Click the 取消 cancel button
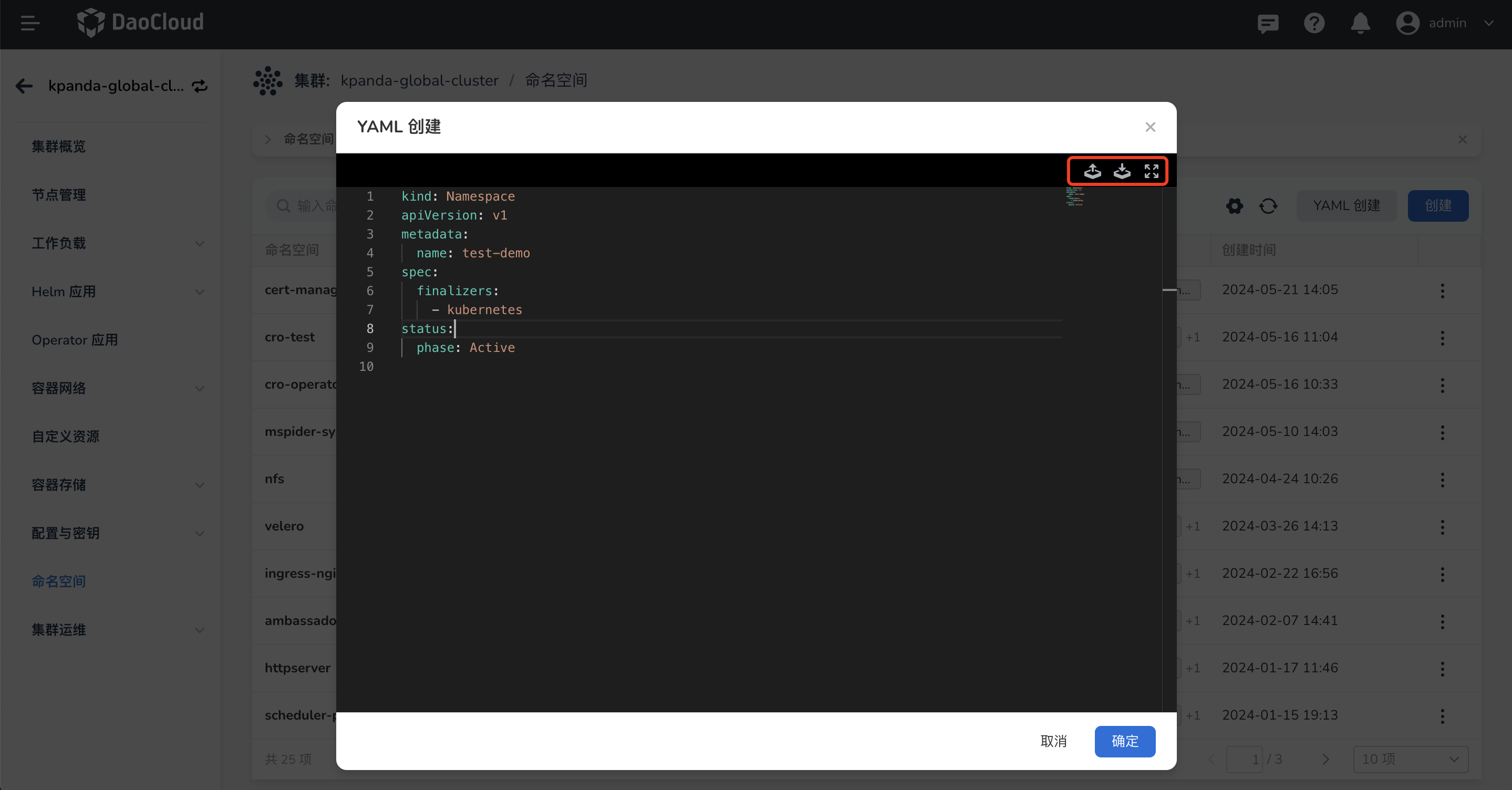The height and width of the screenshot is (790, 1512). click(x=1053, y=741)
